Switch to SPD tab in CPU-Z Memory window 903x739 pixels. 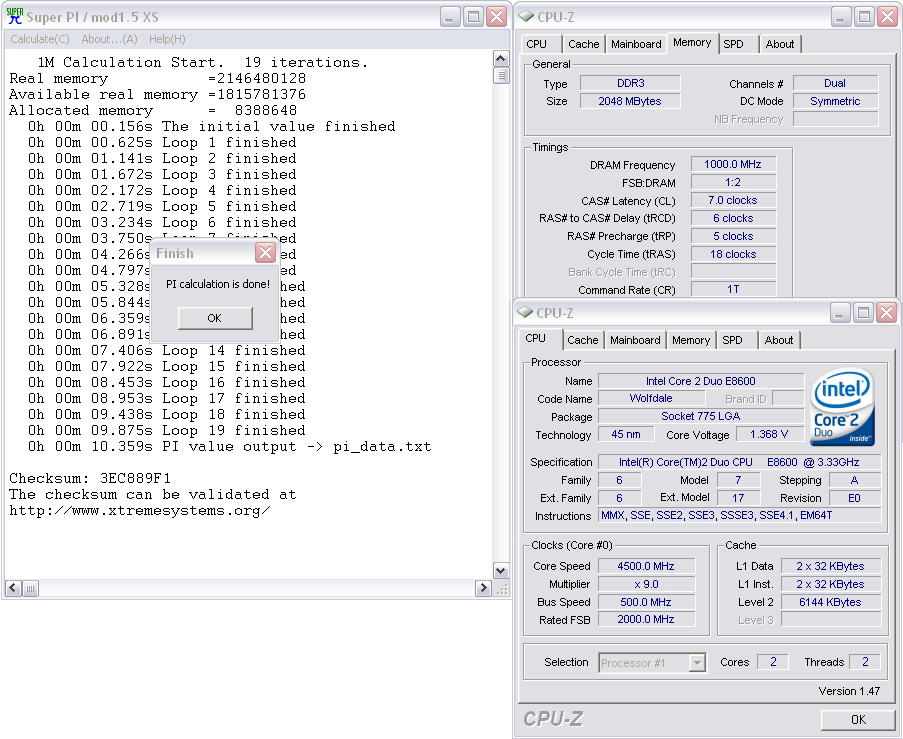(x=734, y=44)
